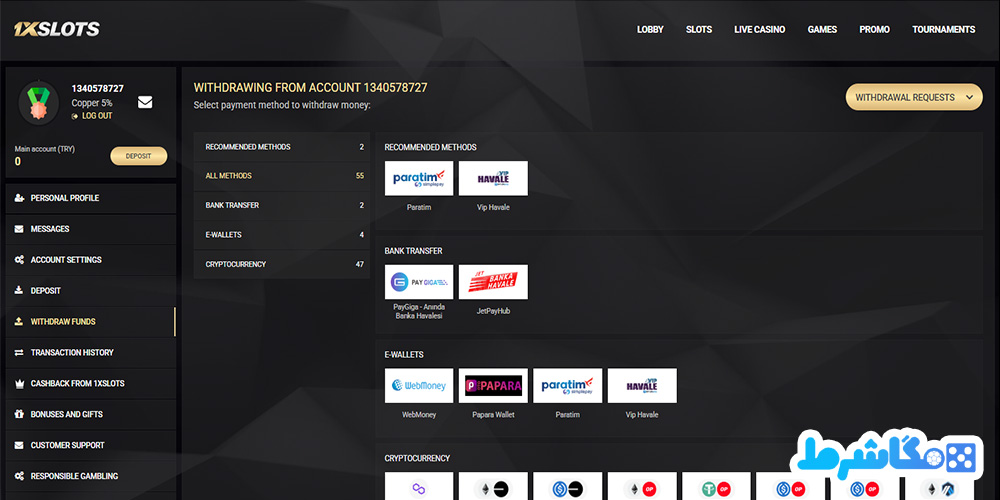Choose the Ethereum Arbitrum cryptocurrency tile
The width and height of the screenshot is (1000, 500).
939,486
